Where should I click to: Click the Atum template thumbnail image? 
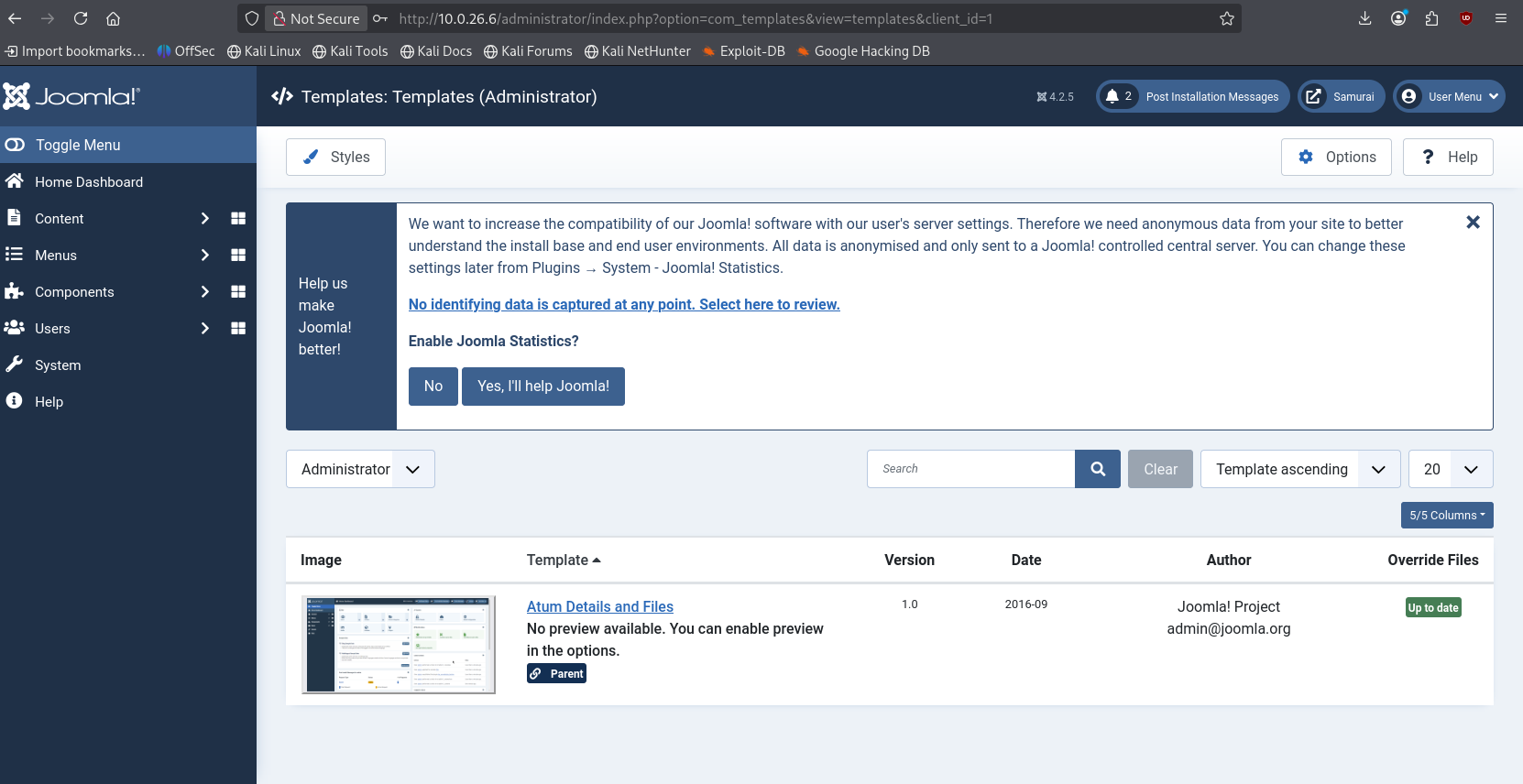click(x=399, y=645)
